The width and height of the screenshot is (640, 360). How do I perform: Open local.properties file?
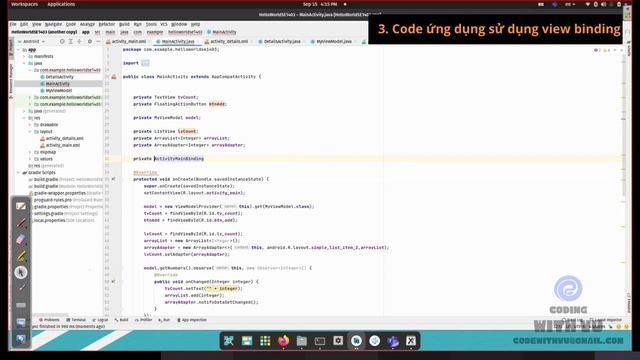point(49,220)
